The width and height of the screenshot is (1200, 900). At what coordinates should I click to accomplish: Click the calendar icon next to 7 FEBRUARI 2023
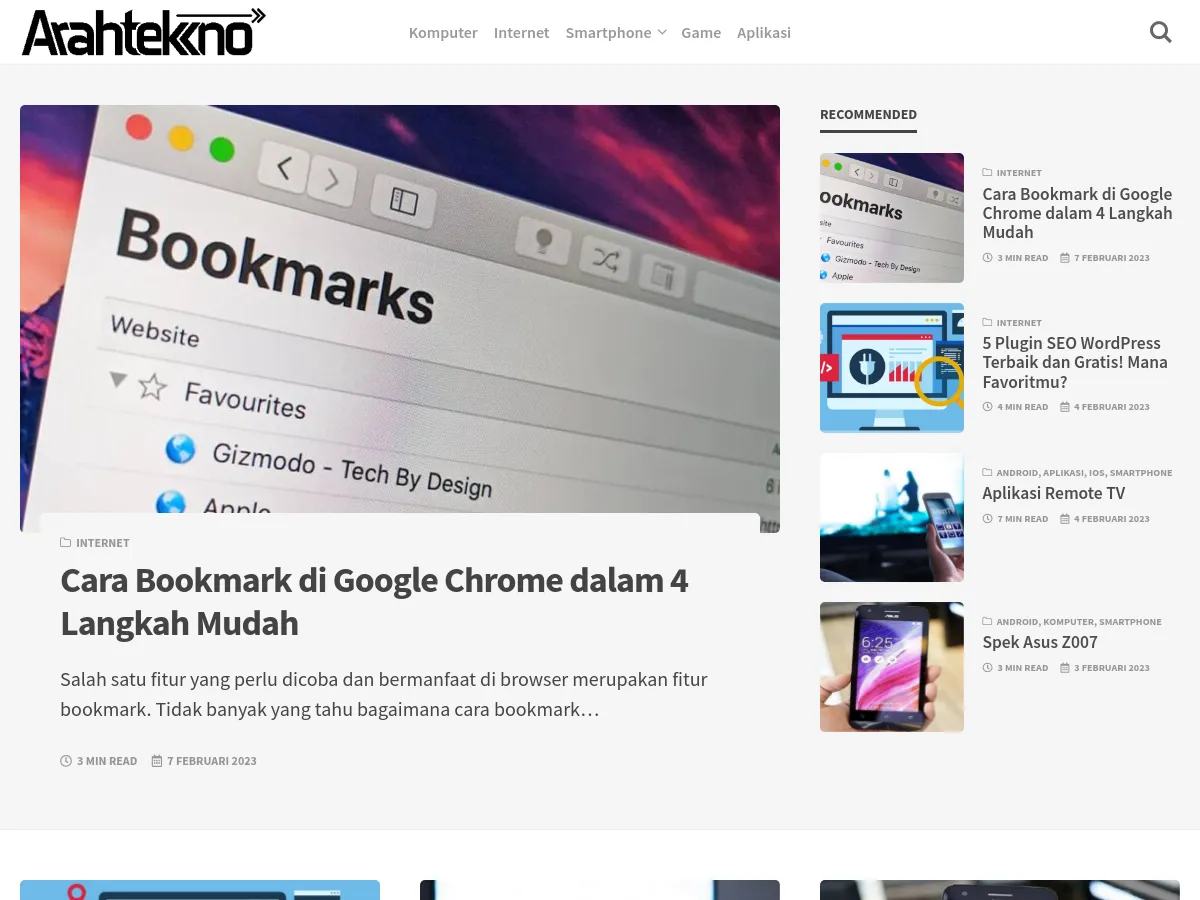pyautogui.click(x=157, y=760)
